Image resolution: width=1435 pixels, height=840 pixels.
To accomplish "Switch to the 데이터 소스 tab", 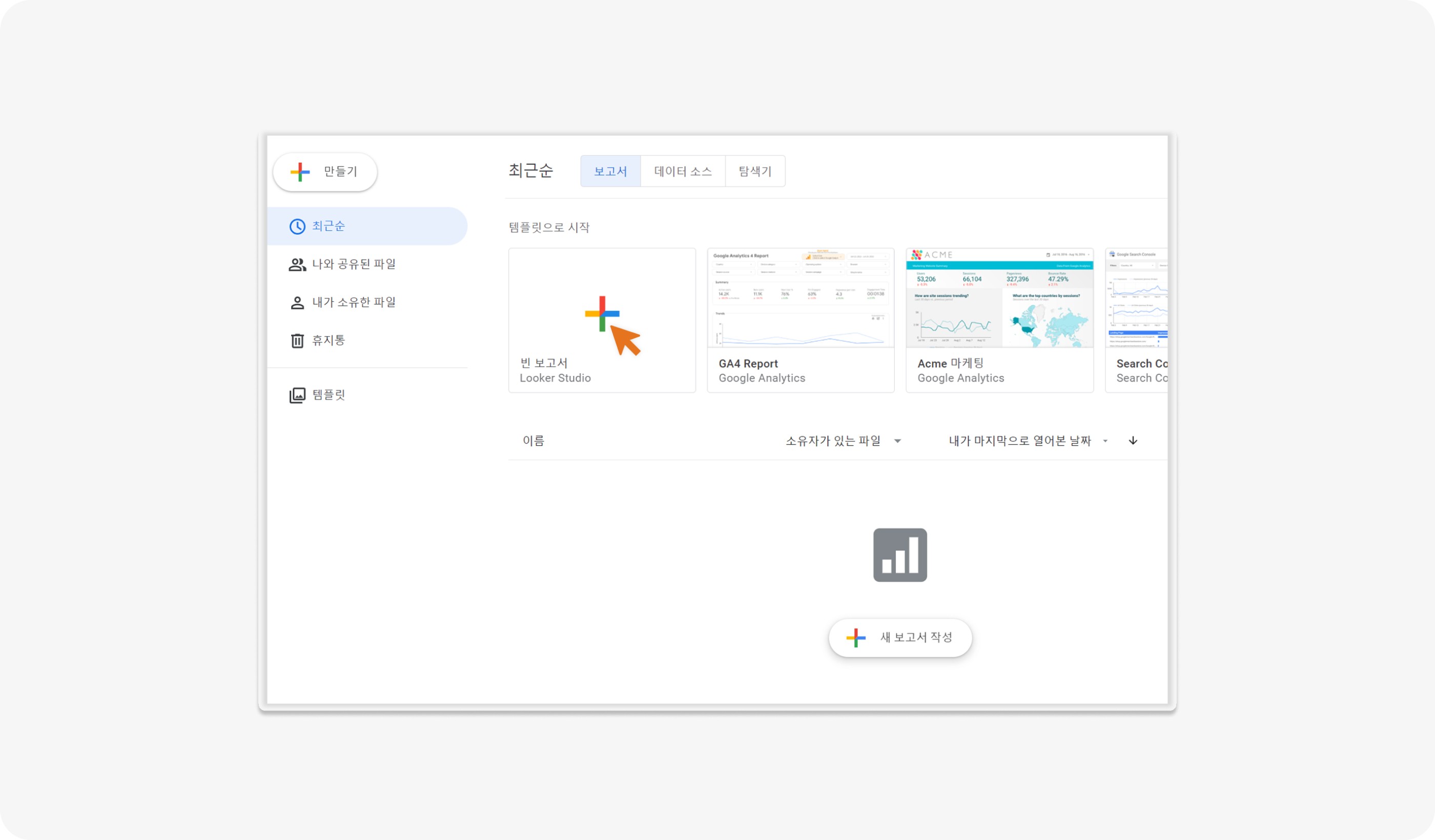I will tap(683, 171).
